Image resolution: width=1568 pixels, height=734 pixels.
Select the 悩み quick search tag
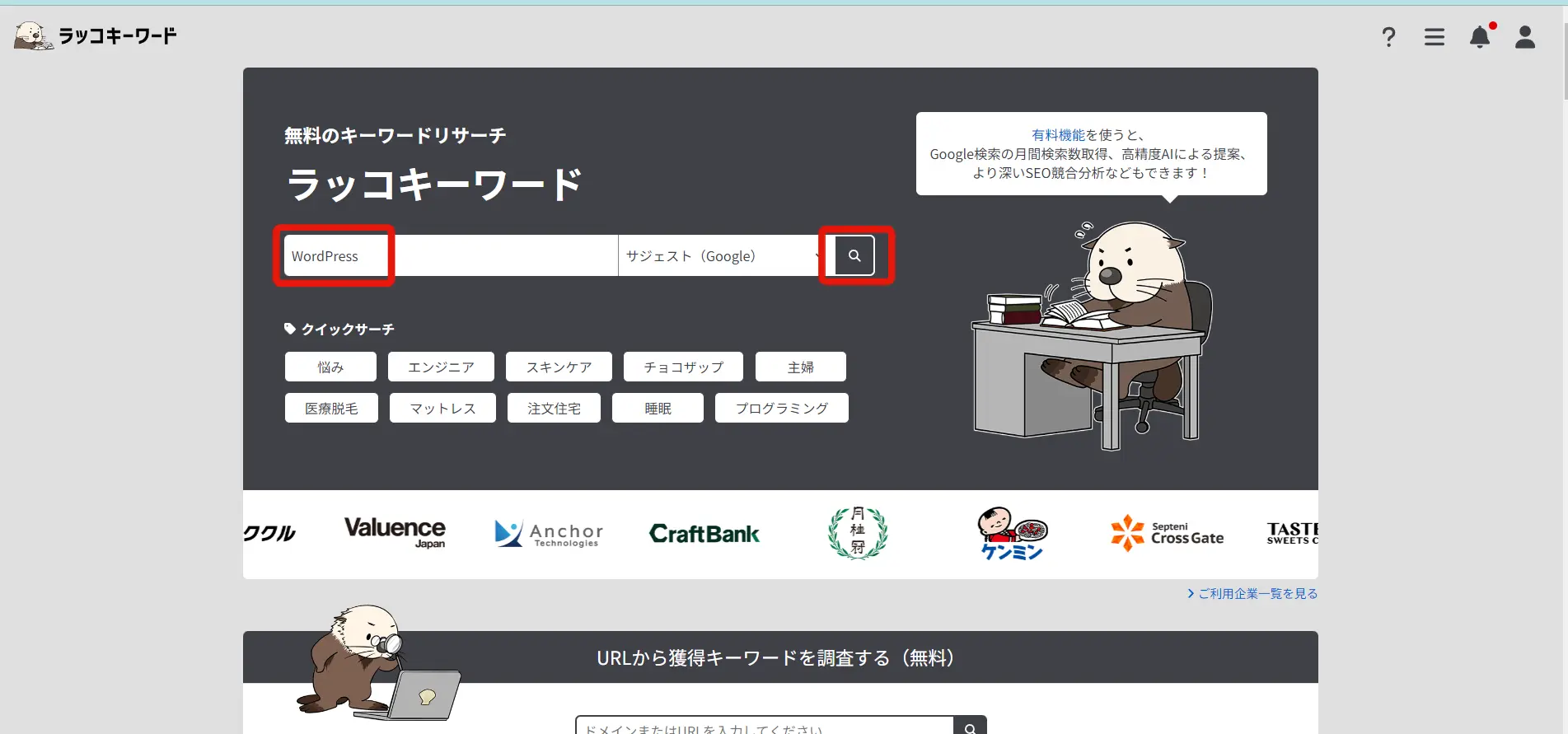[330, 367]
